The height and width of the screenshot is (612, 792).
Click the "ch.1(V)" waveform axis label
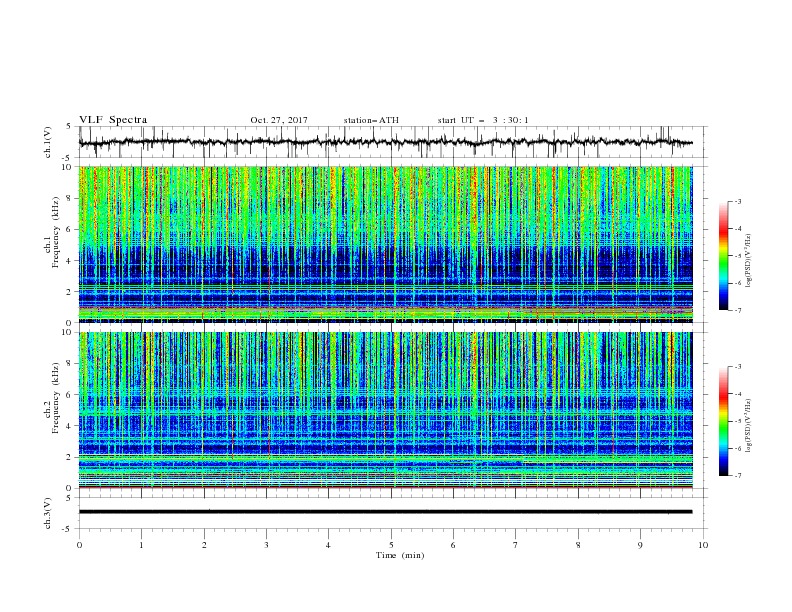pos(48,142)
